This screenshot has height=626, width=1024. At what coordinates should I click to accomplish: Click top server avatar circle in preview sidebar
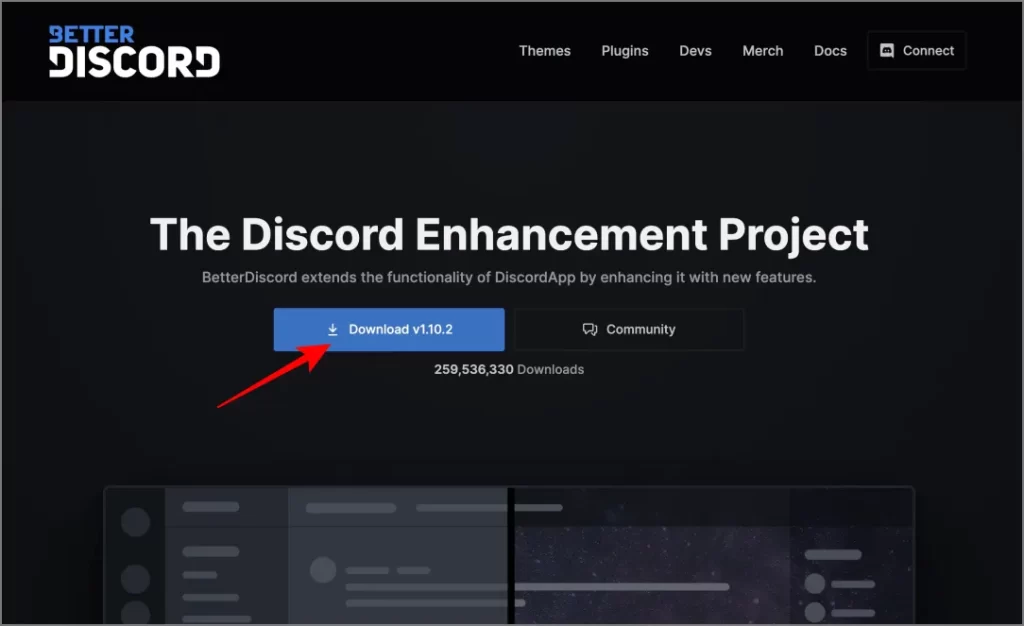(x=135, y=522)
